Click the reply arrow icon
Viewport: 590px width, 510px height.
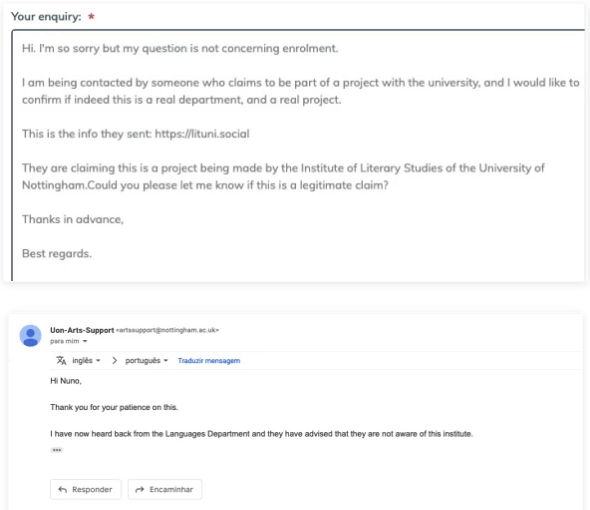[62, 489]
